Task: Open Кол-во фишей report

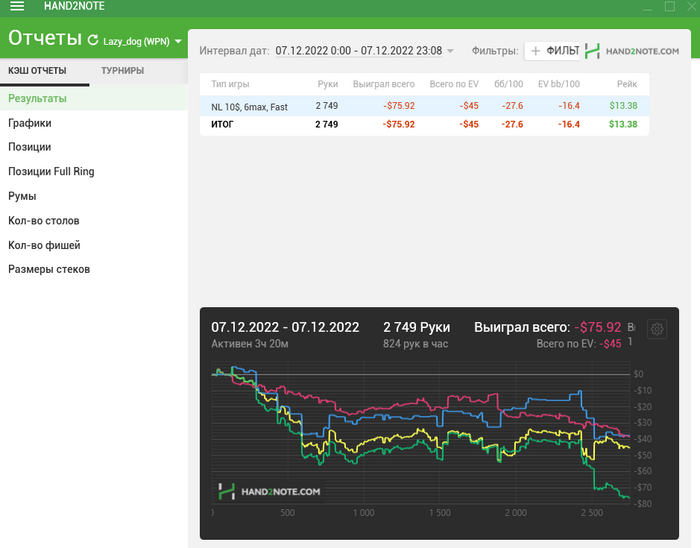Action: [93, 245]
